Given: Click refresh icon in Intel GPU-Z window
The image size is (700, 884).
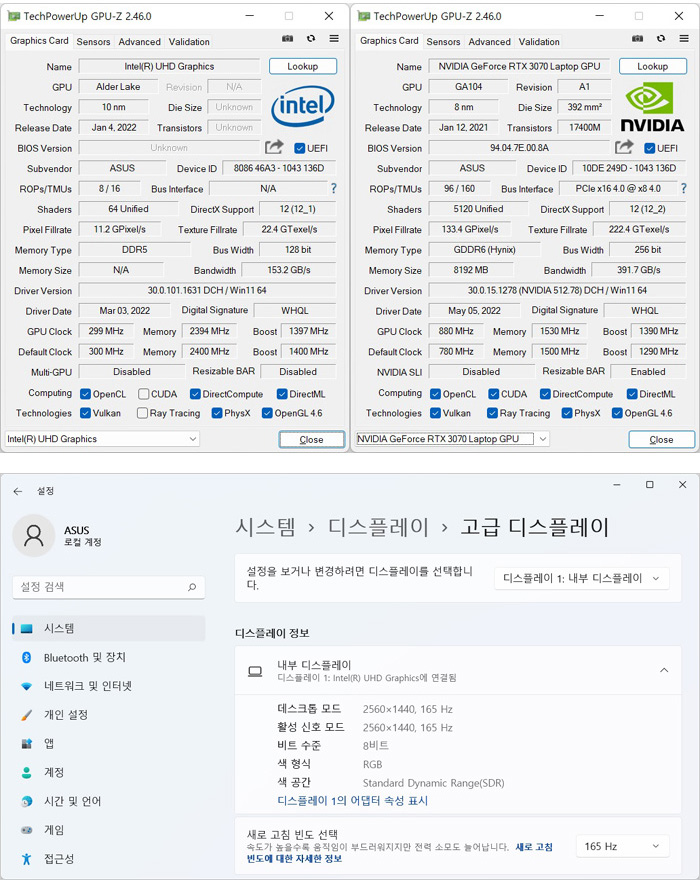Looking at the screenshot, I should click(x=311, y=38).
